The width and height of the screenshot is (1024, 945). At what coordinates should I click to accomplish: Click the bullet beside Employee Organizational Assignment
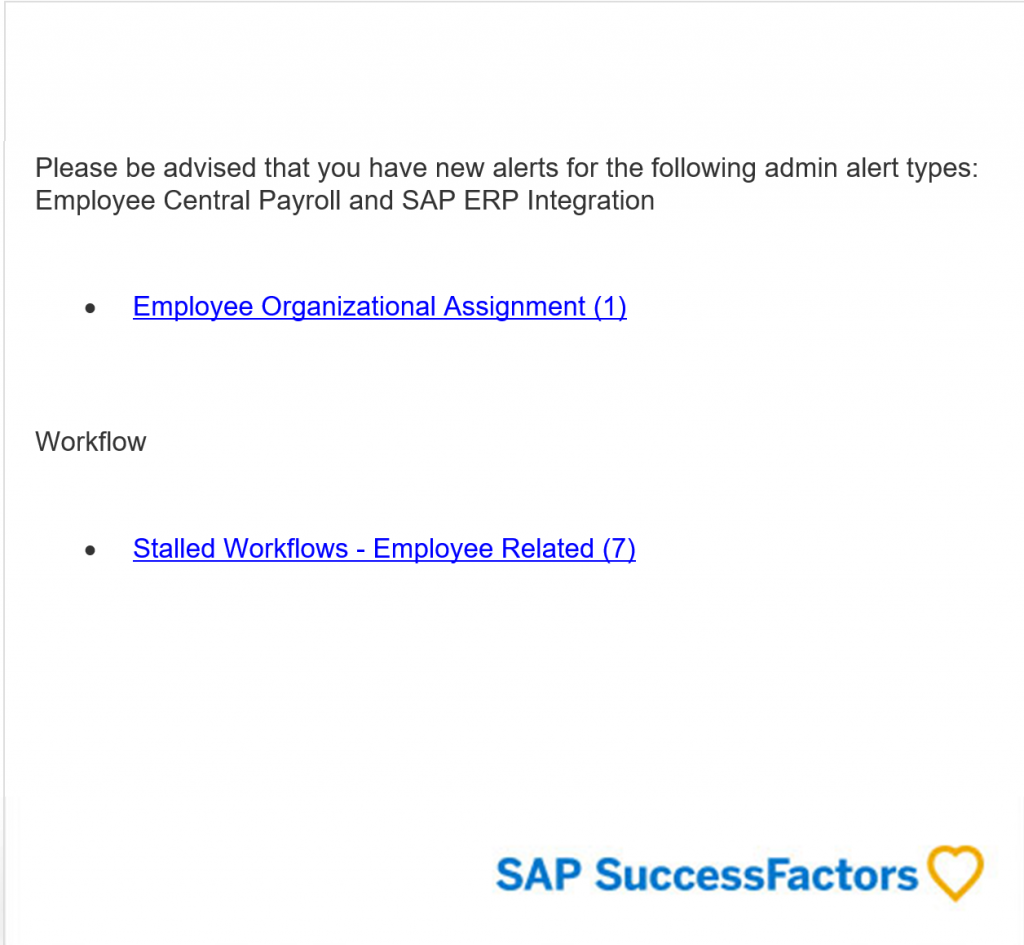pyautogui.click(x=90, y=308)
